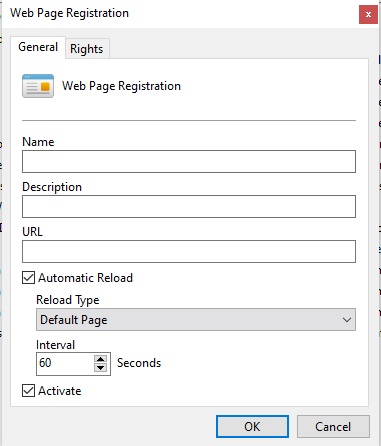Viewport: 381px width, 446px height.
Task: Click the Activate label text
Action: [x=60, y=391]
